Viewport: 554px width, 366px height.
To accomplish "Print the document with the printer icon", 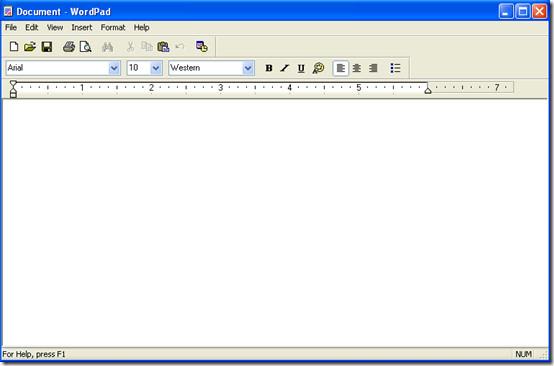I will click(69, 47).
